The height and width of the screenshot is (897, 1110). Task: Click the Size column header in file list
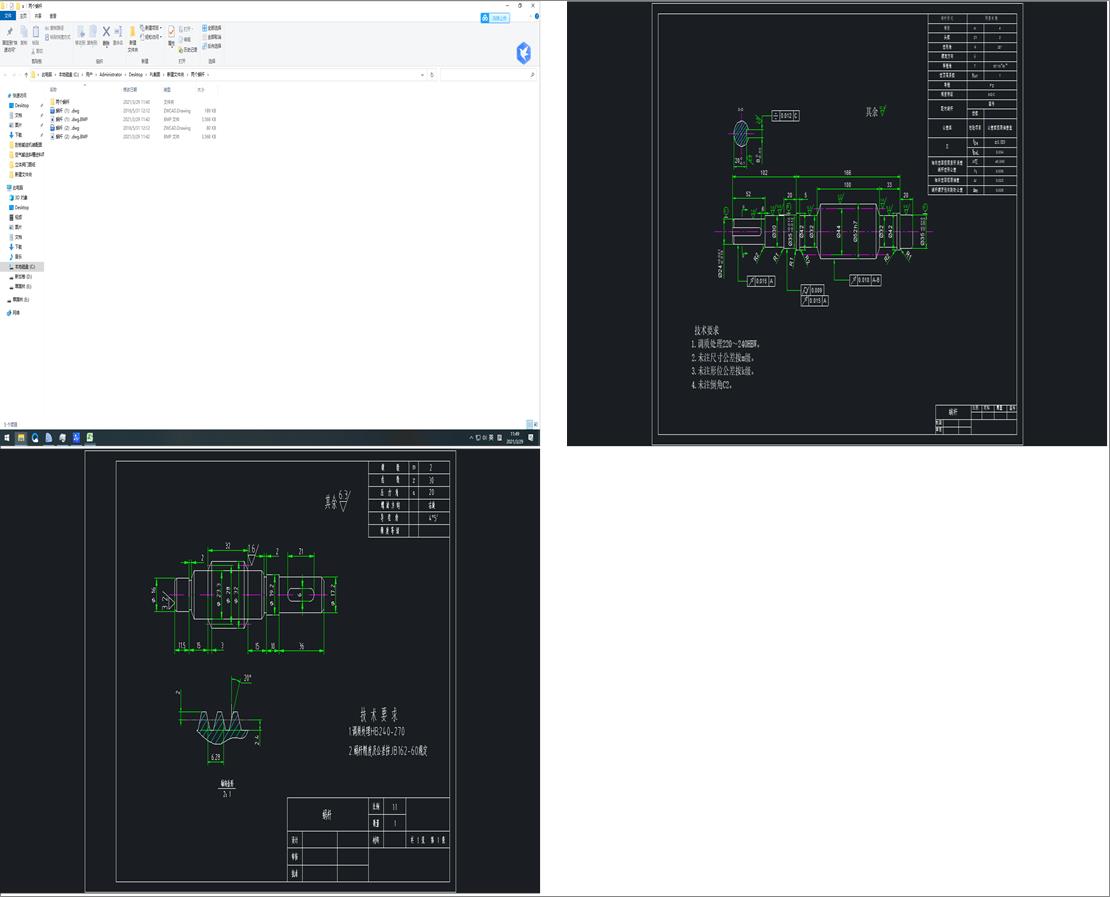201,90
